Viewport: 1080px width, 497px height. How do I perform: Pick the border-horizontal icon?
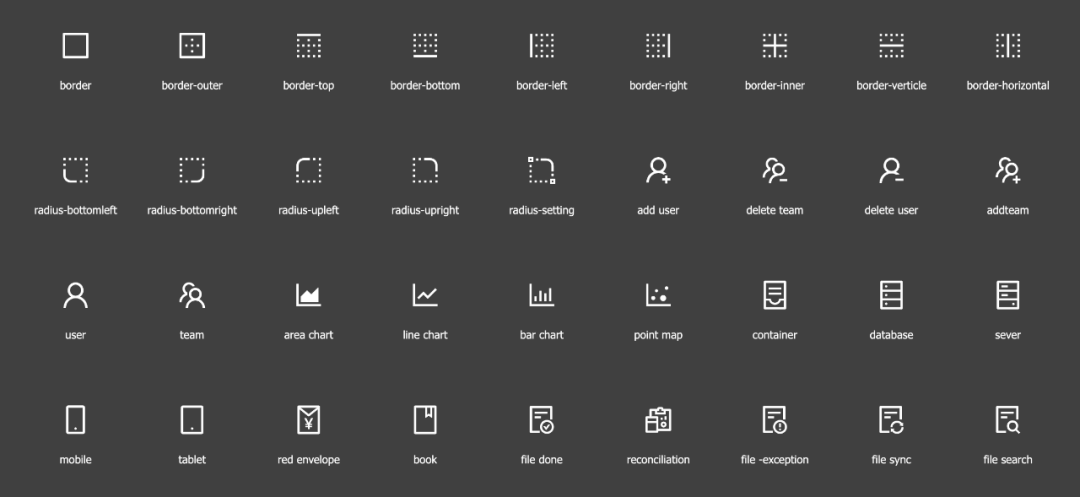[x=1008, y=45]
